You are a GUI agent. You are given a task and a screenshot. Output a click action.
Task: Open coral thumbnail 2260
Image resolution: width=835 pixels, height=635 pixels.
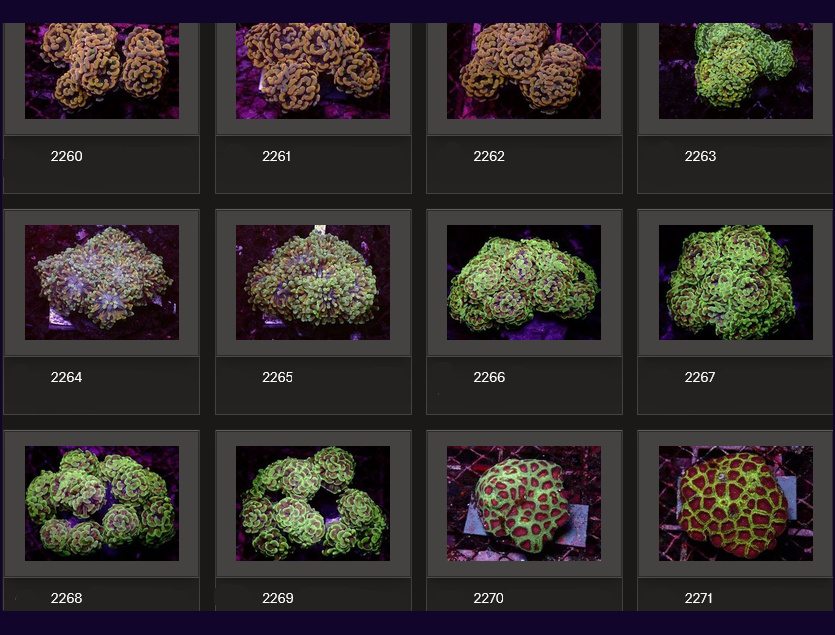[x=102, y=71]
